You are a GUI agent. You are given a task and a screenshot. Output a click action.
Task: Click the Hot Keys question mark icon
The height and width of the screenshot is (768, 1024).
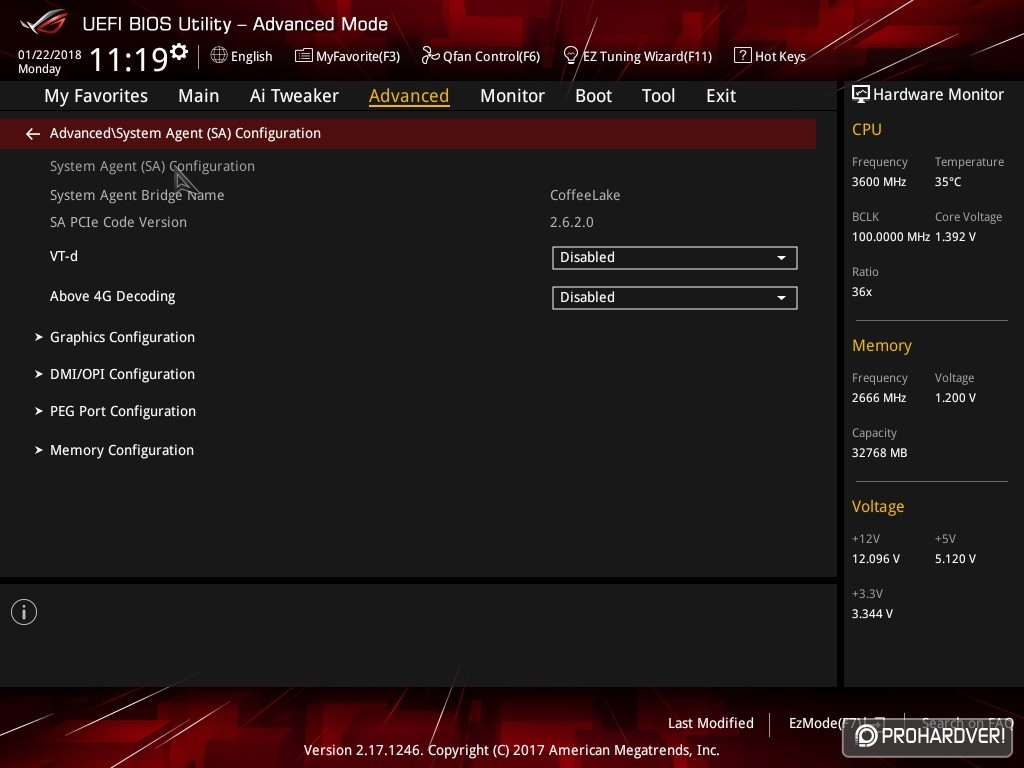(x=743, y=56)
